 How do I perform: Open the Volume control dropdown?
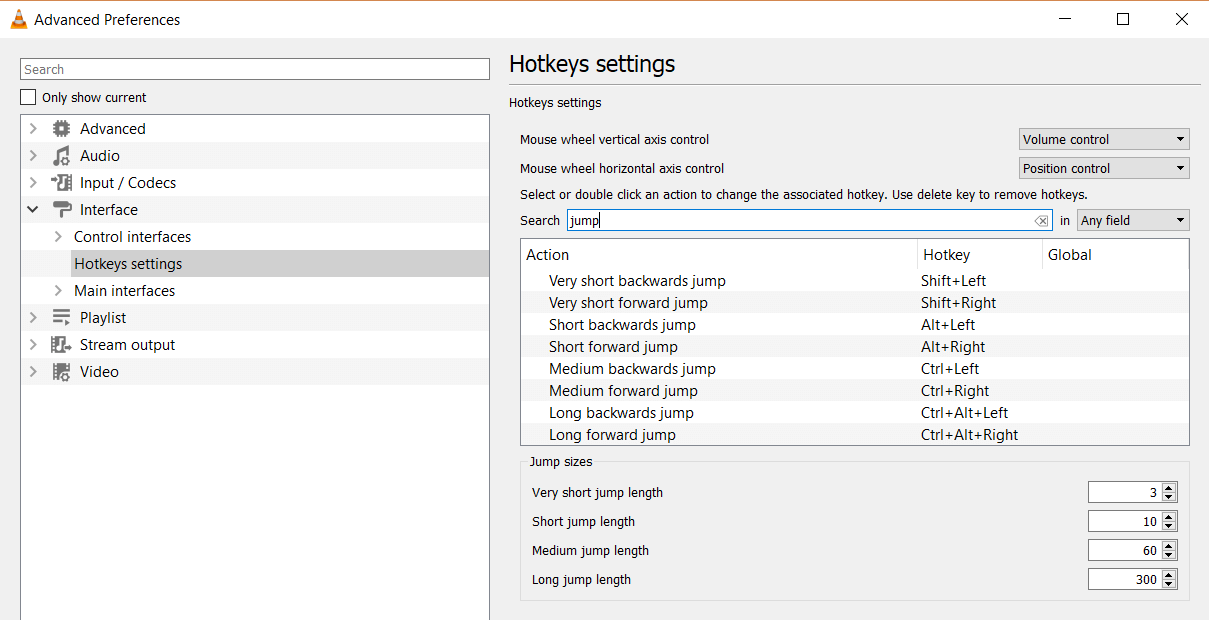click(x=1104, y=140)
